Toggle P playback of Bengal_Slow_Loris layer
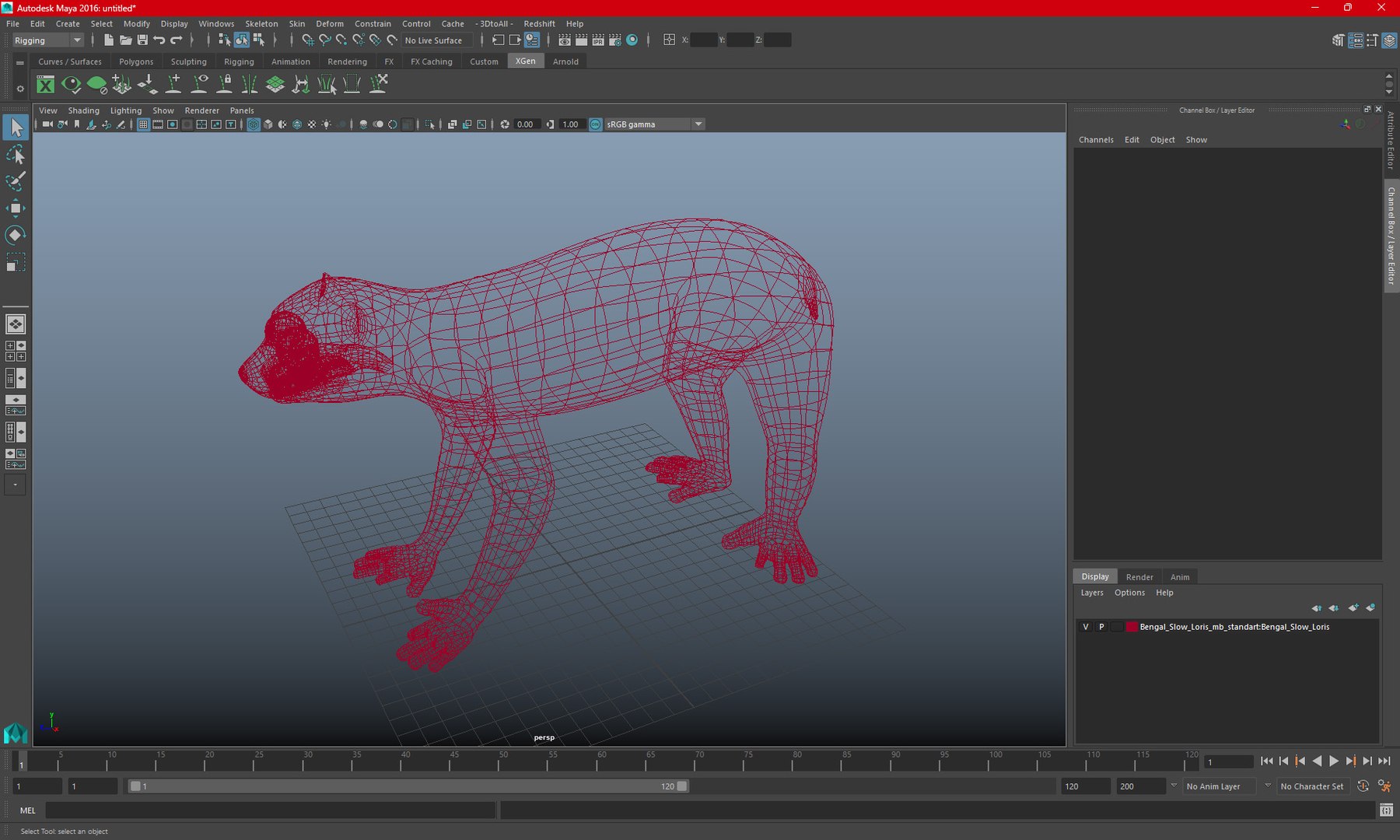This screenshot has height=840, width=1400. point(1101,627)
